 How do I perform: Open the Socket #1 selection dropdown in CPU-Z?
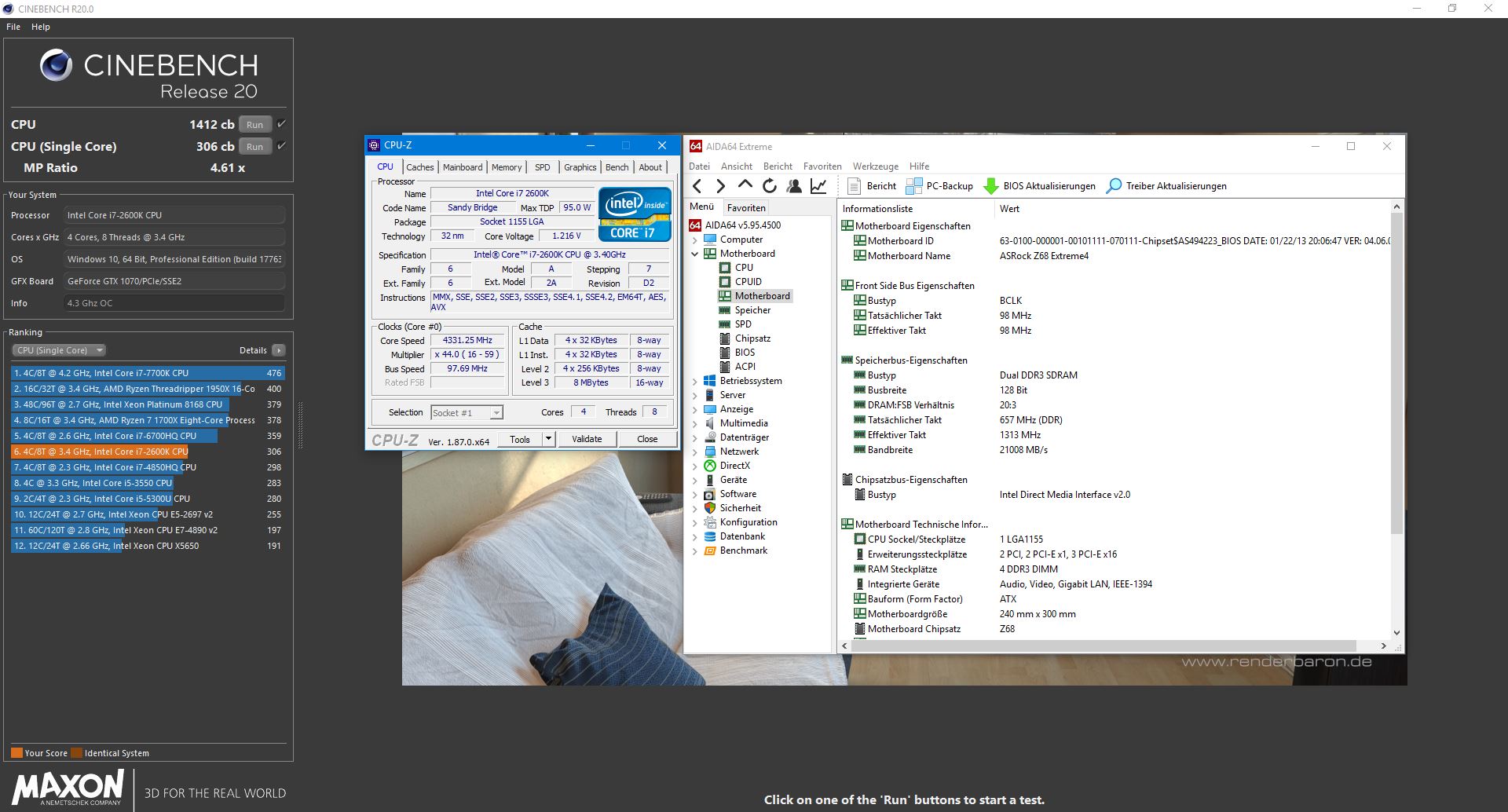coord(496,411)
